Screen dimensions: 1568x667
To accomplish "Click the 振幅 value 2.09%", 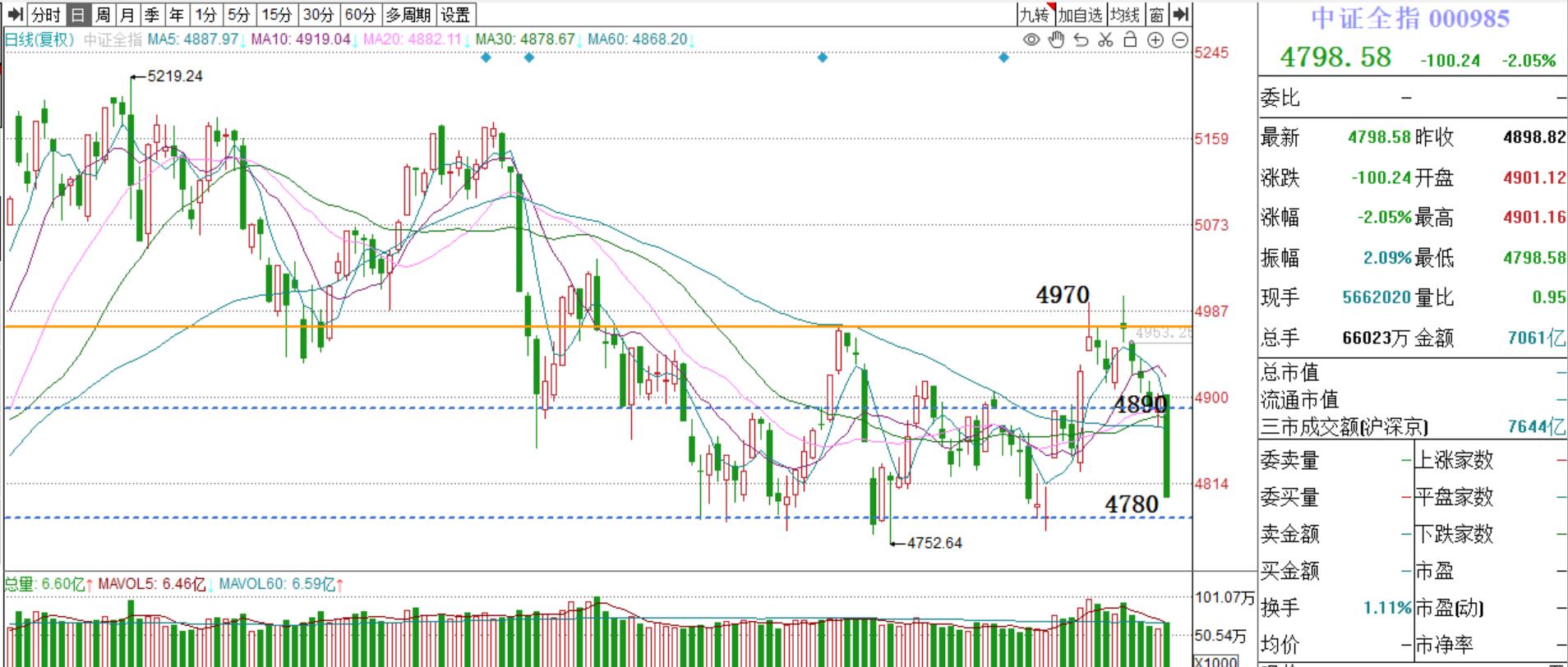I will [x=1387, y=258].
